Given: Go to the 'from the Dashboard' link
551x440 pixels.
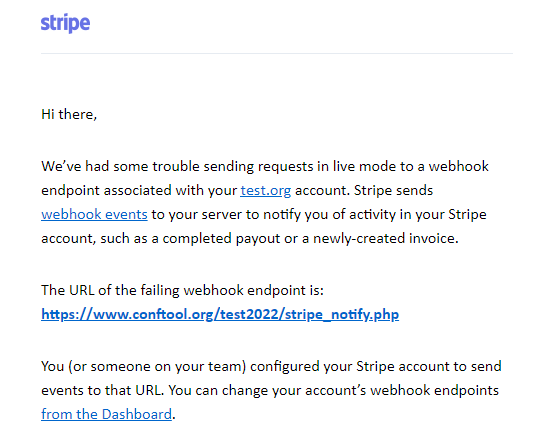Looking at the screenshot, I should coord(106,414).
